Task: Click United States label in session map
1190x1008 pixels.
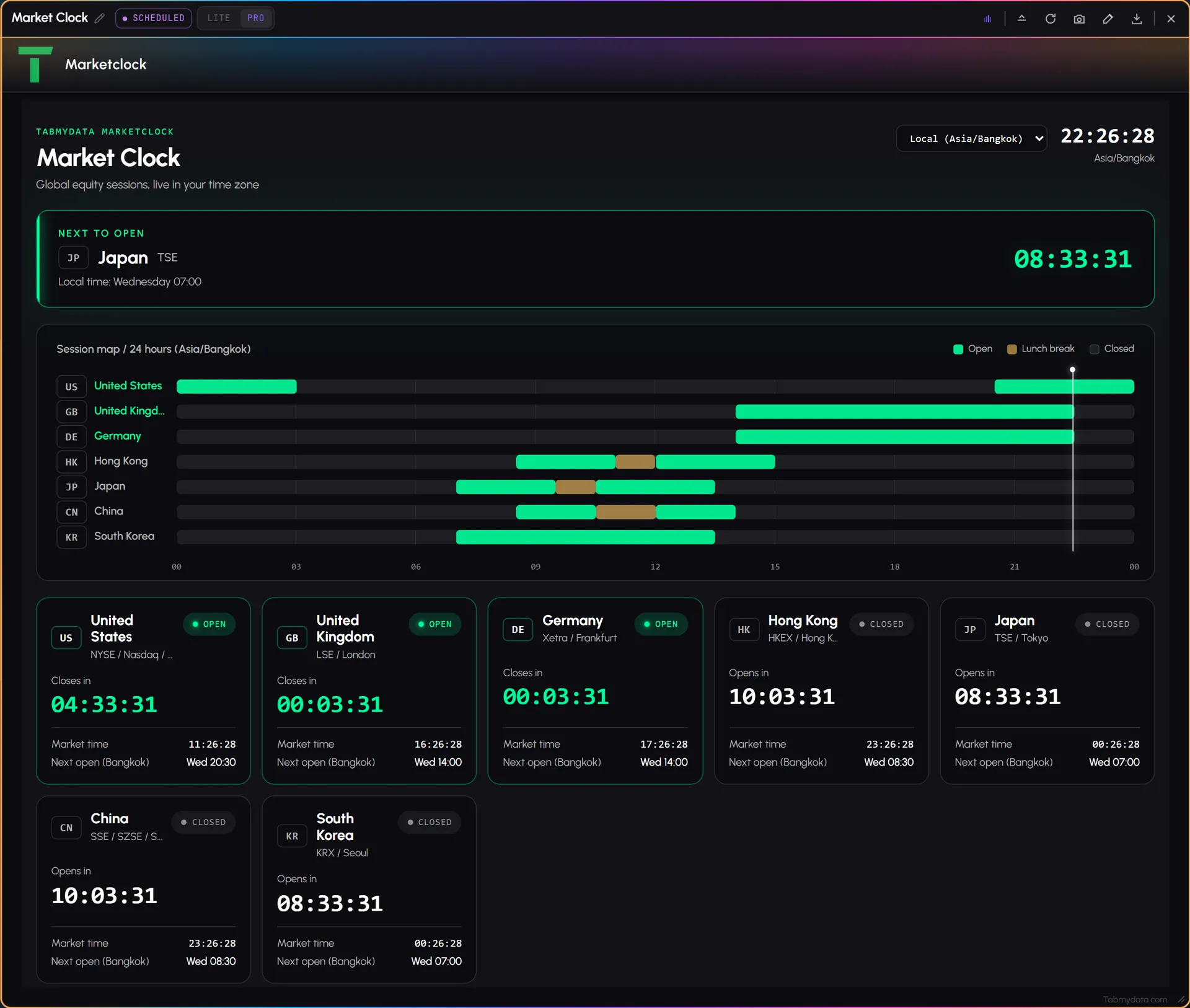Action: 128,386
